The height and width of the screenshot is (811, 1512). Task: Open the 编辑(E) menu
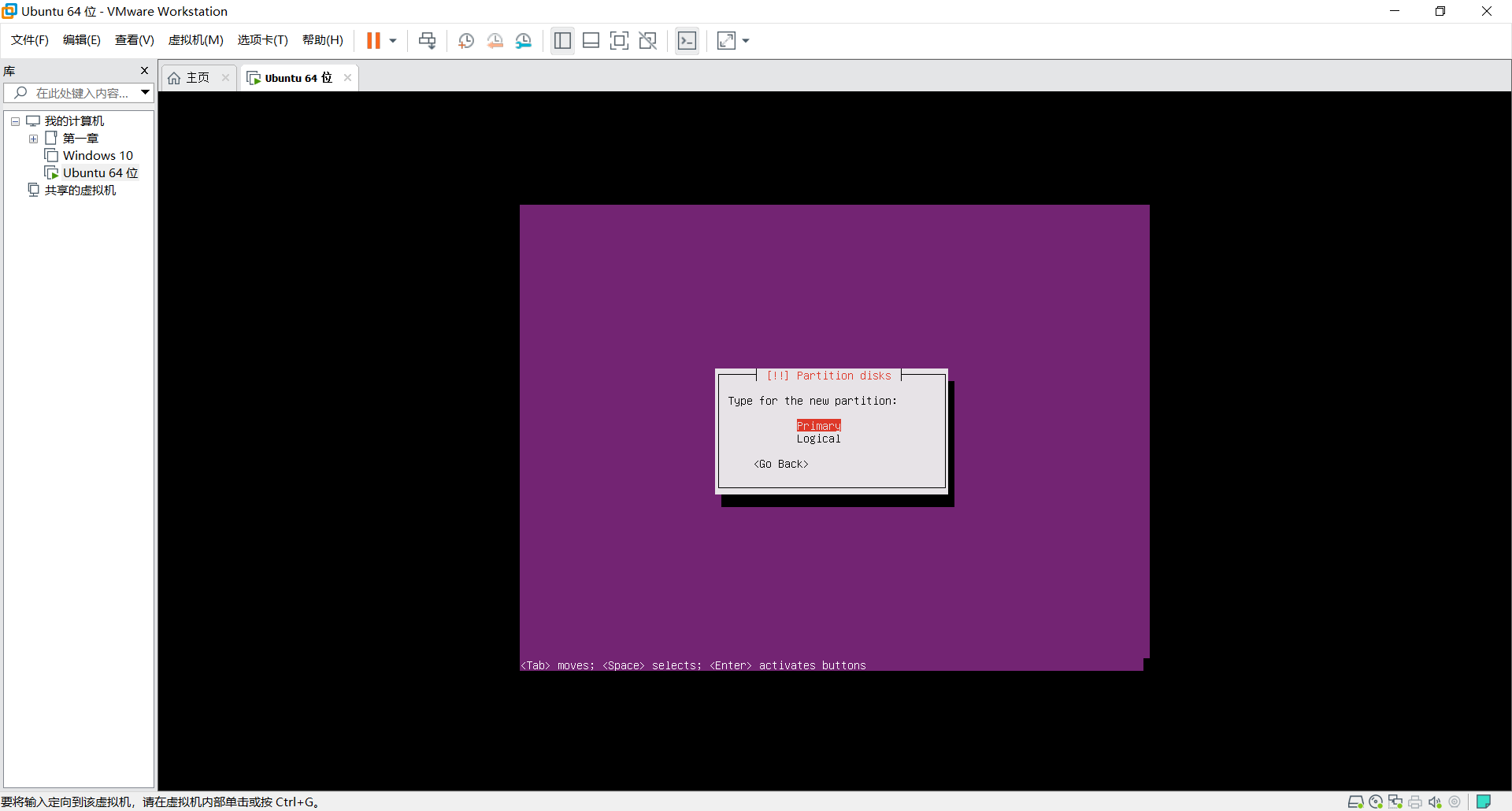click(82, 40)
